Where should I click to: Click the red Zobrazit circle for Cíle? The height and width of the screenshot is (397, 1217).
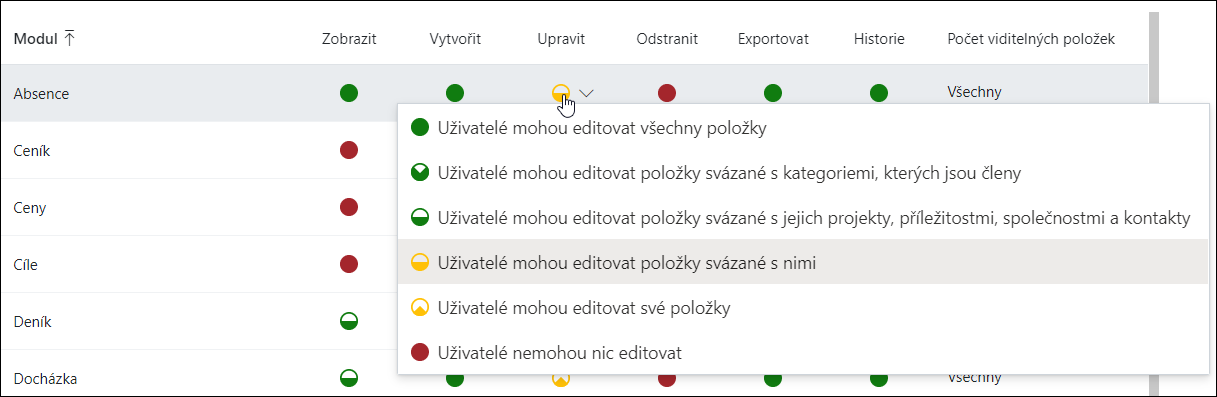[x=349, y=264]
